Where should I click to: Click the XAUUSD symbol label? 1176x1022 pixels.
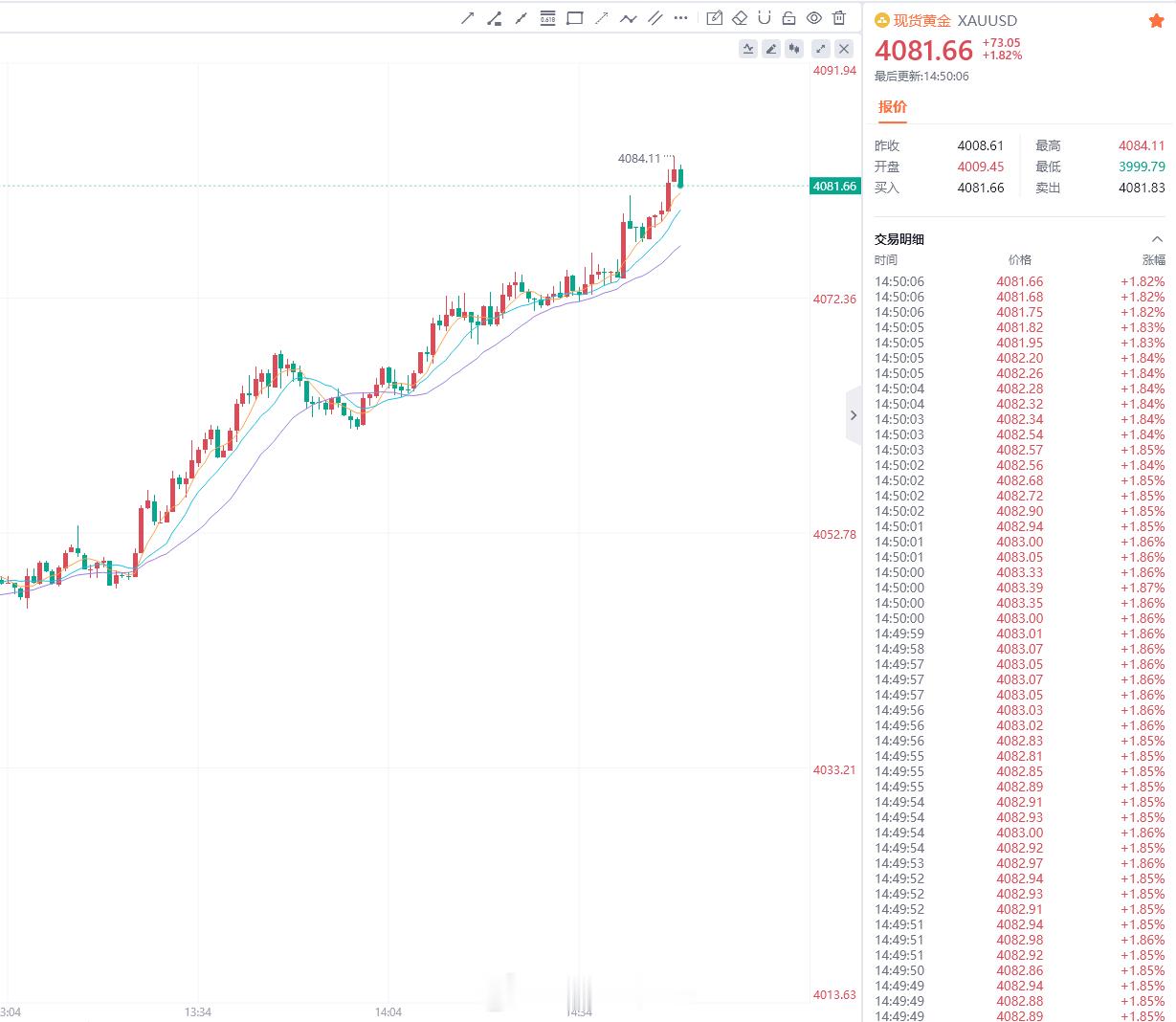987,20
